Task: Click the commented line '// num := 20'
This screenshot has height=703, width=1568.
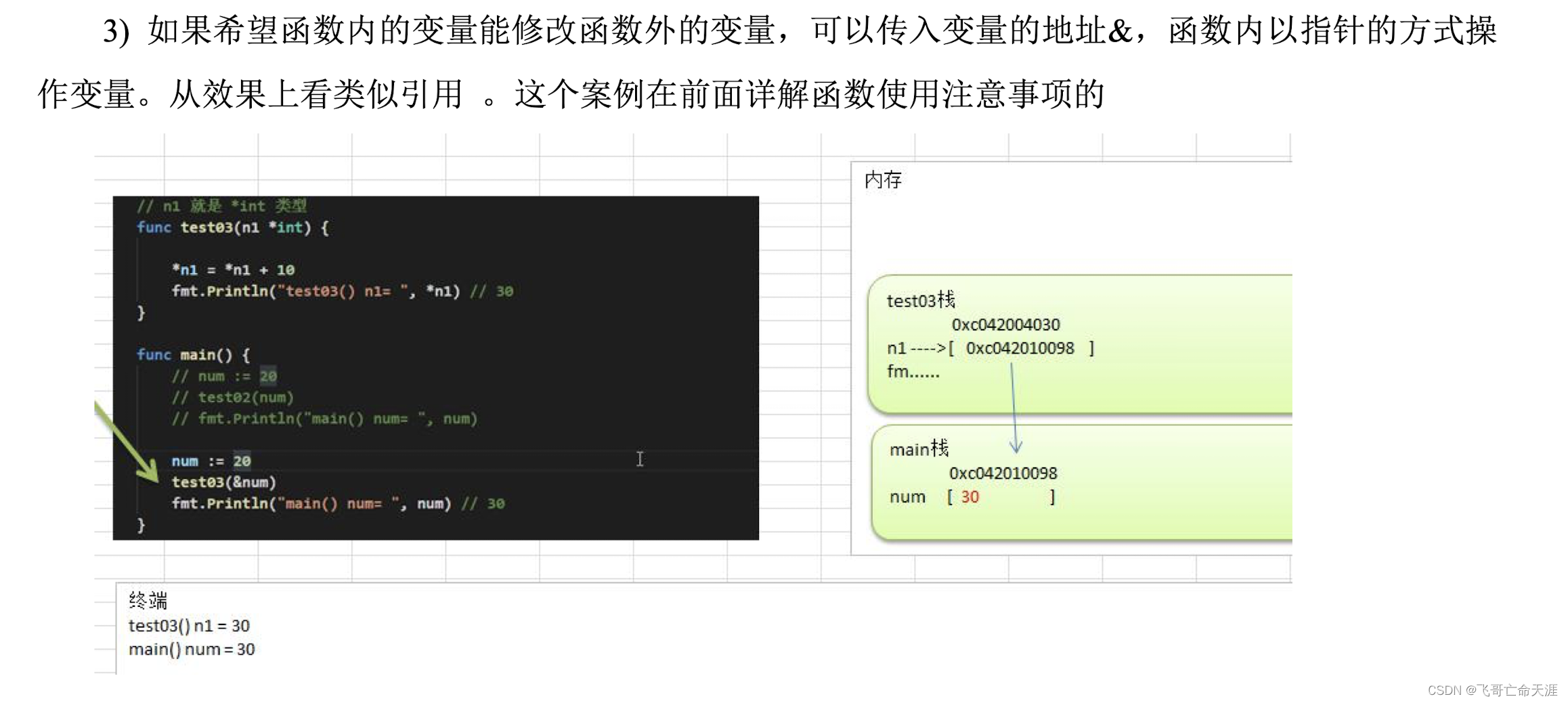Action: click(x=224, y=376)
